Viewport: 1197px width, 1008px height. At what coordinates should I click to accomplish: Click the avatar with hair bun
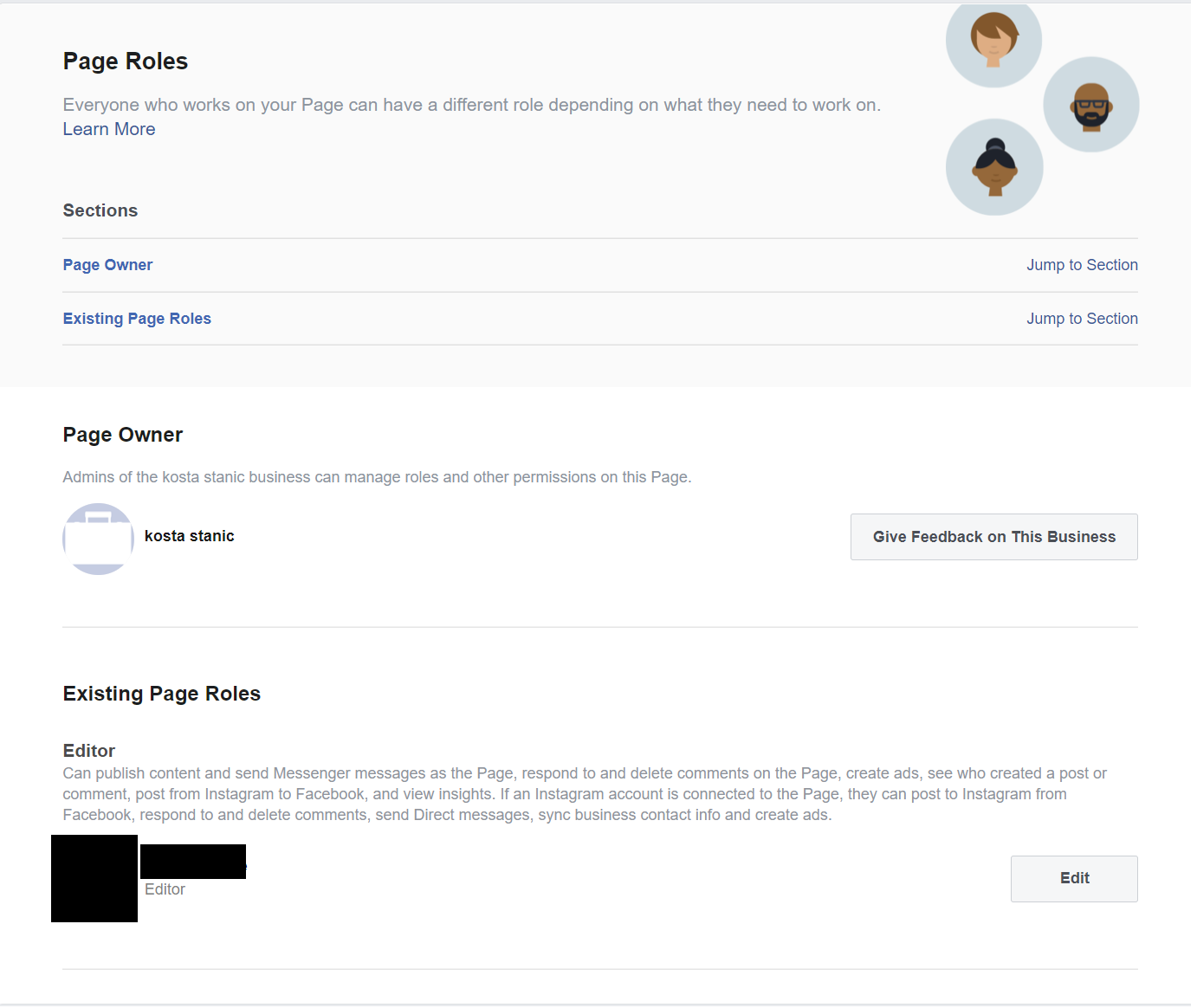tap(994, 167)
